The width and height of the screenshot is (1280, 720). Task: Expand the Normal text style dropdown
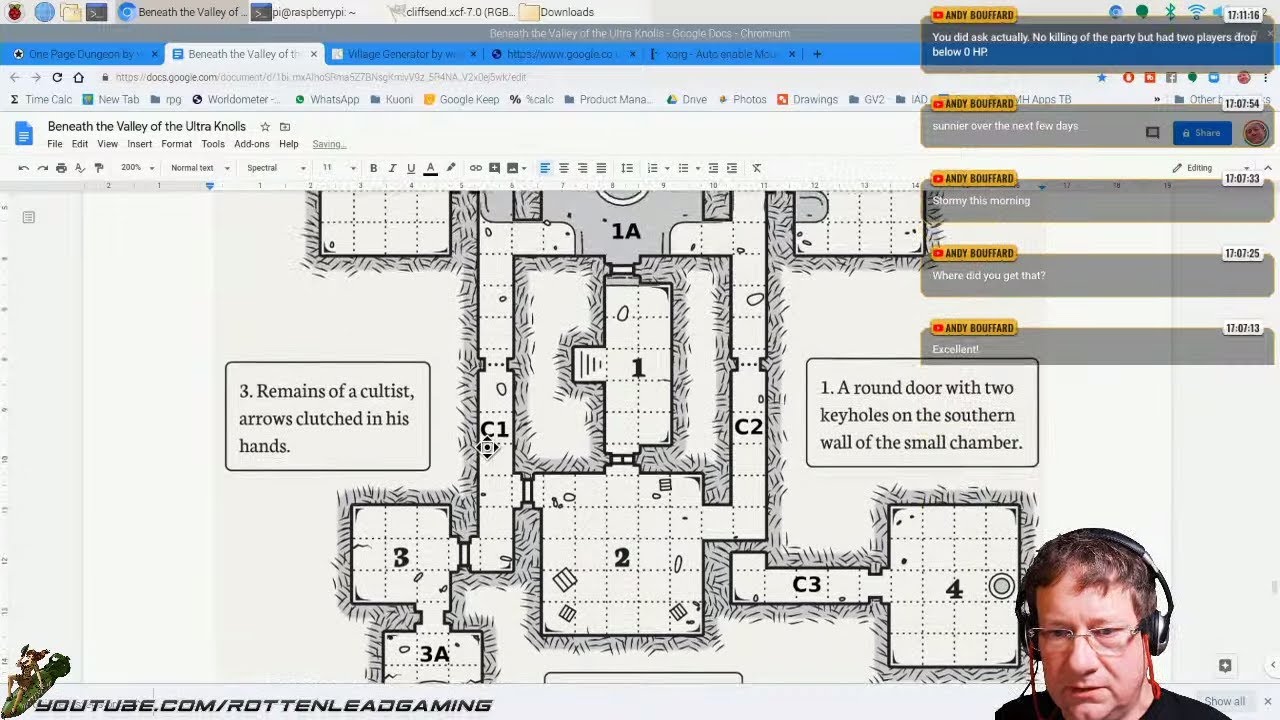point(200,168)
